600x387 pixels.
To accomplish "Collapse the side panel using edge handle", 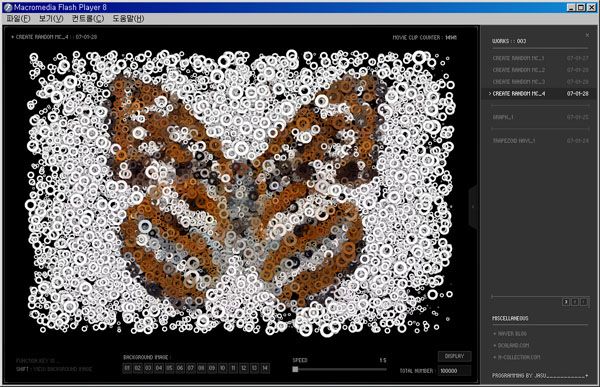I will pos(474,207).
